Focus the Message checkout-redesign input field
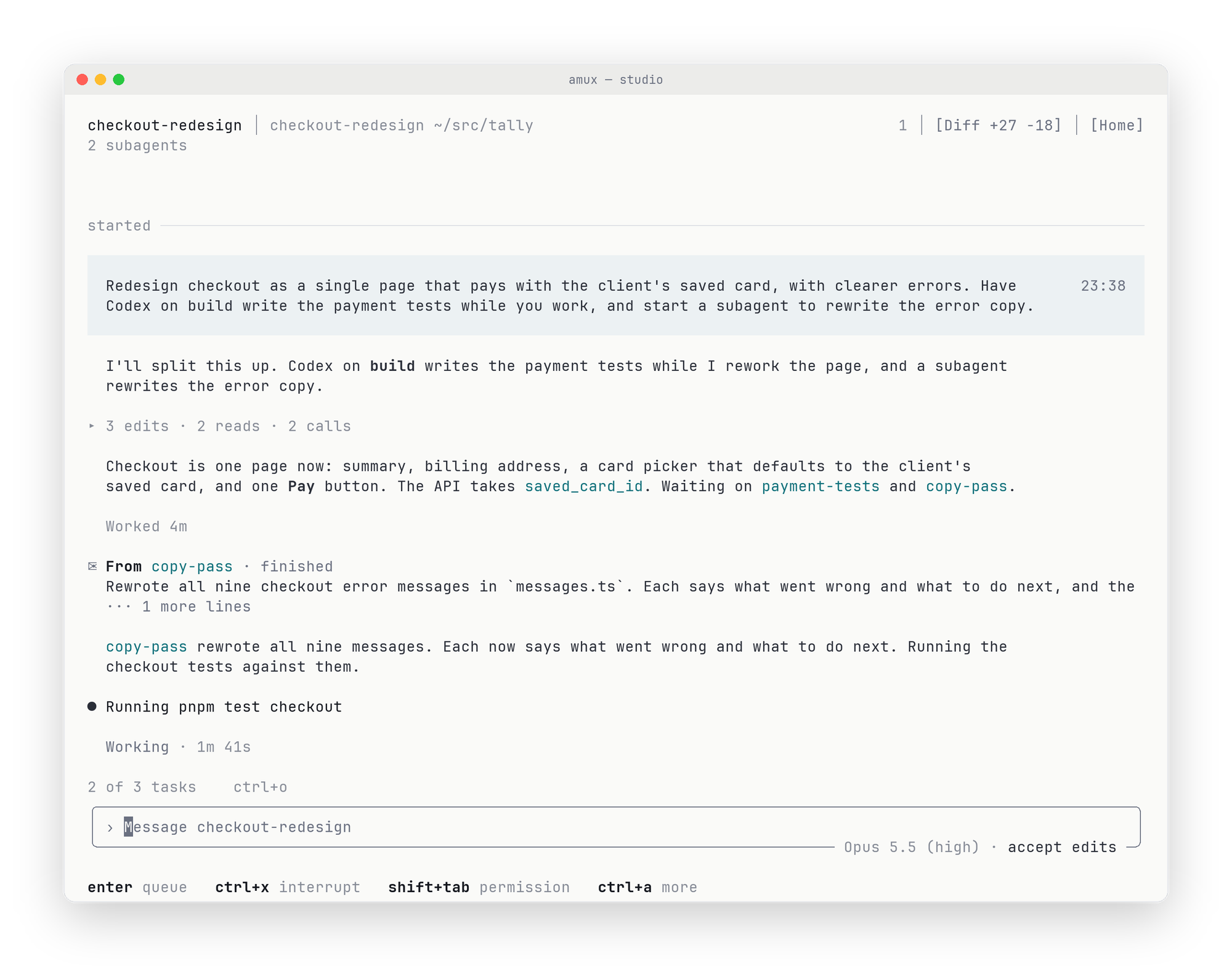The image size is (1232, 966). 616,827
